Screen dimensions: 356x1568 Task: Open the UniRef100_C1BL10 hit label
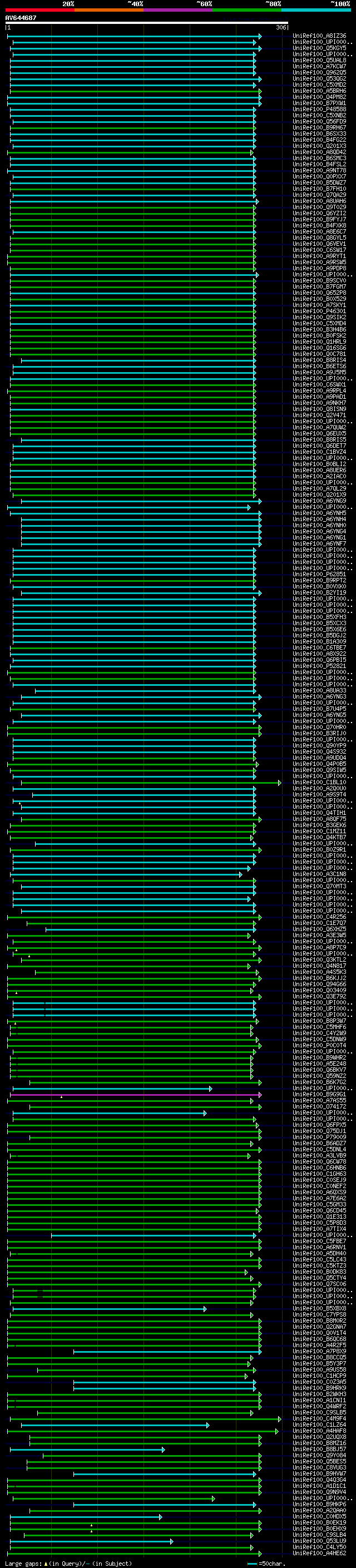pos(319,783)
